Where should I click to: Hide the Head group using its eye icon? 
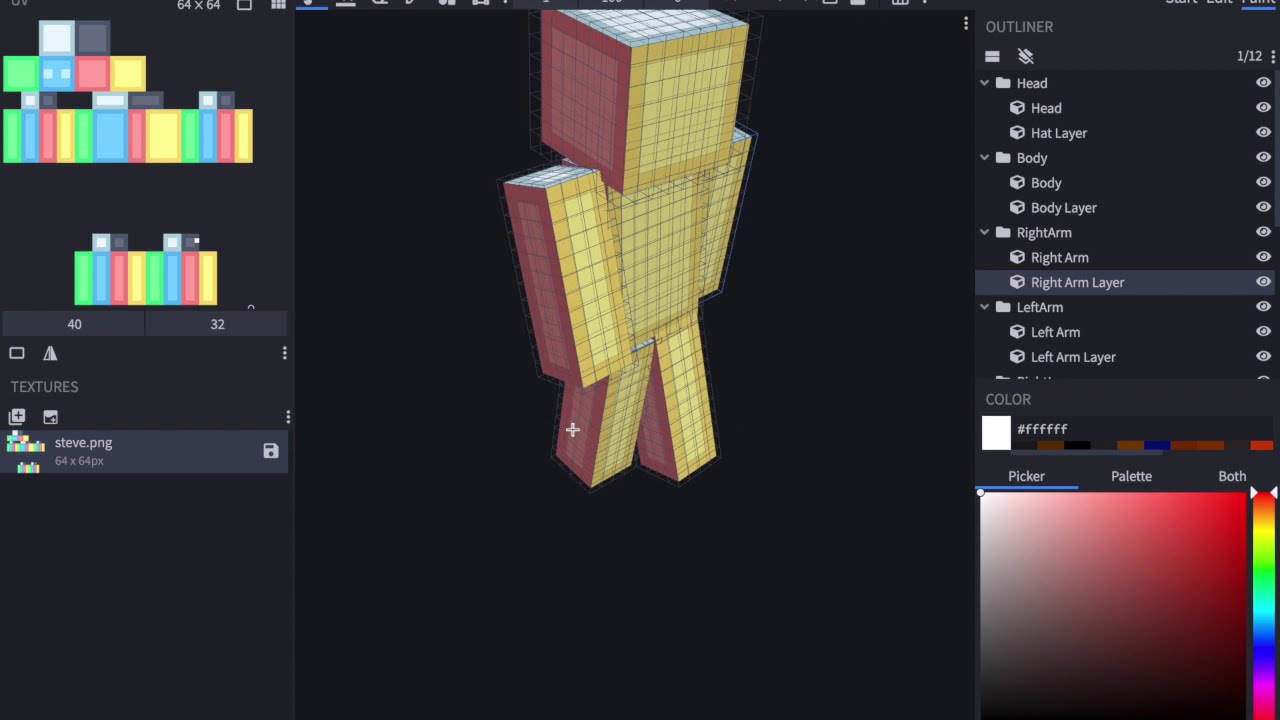tap(1263, 83)
